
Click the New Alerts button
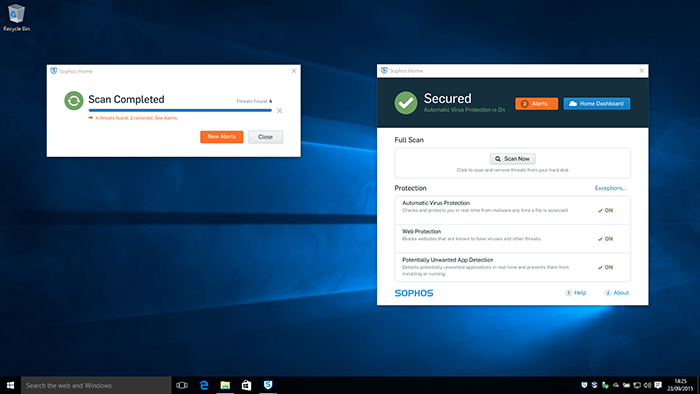tap(221, 137)
